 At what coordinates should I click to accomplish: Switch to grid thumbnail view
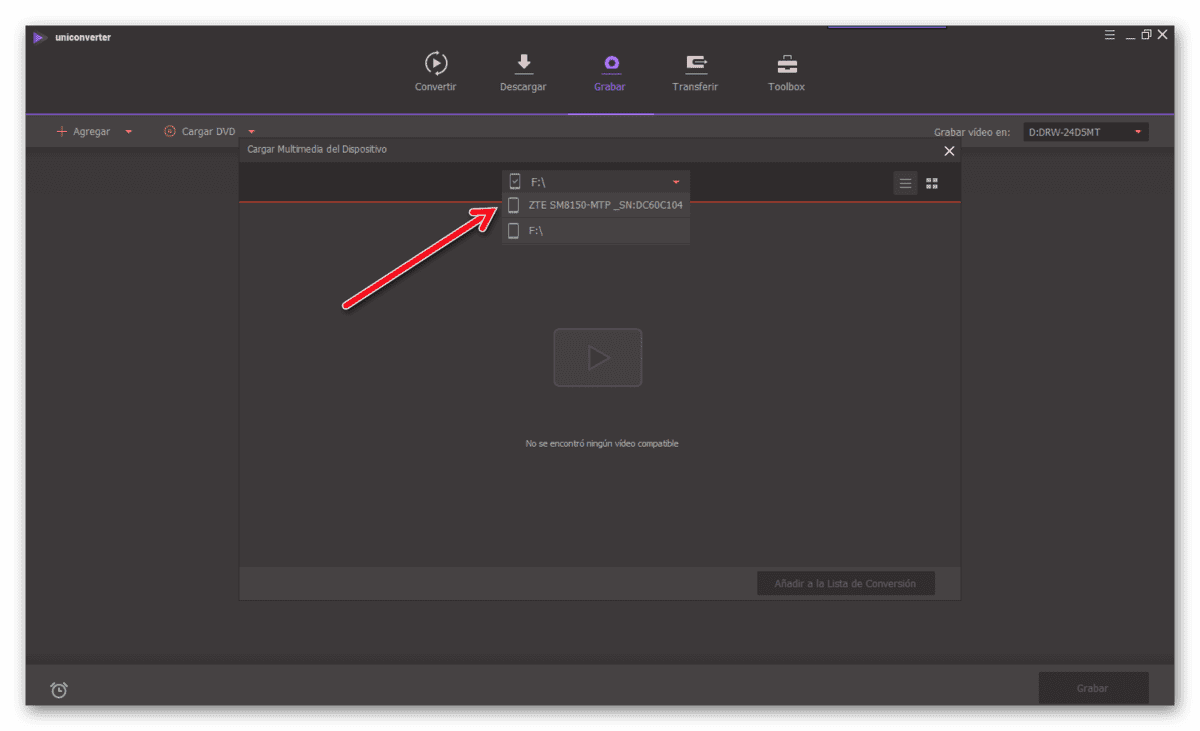tap(932, 183)
